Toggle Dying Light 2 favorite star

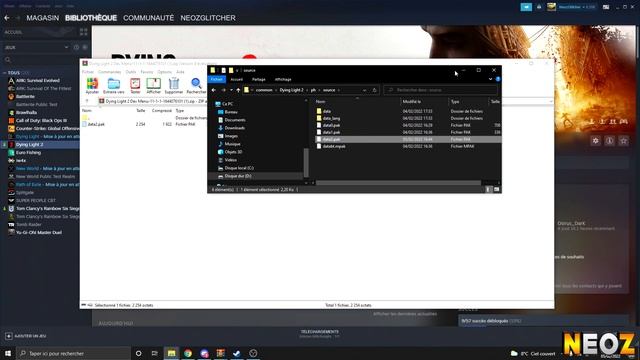click(x=624, y=141)
